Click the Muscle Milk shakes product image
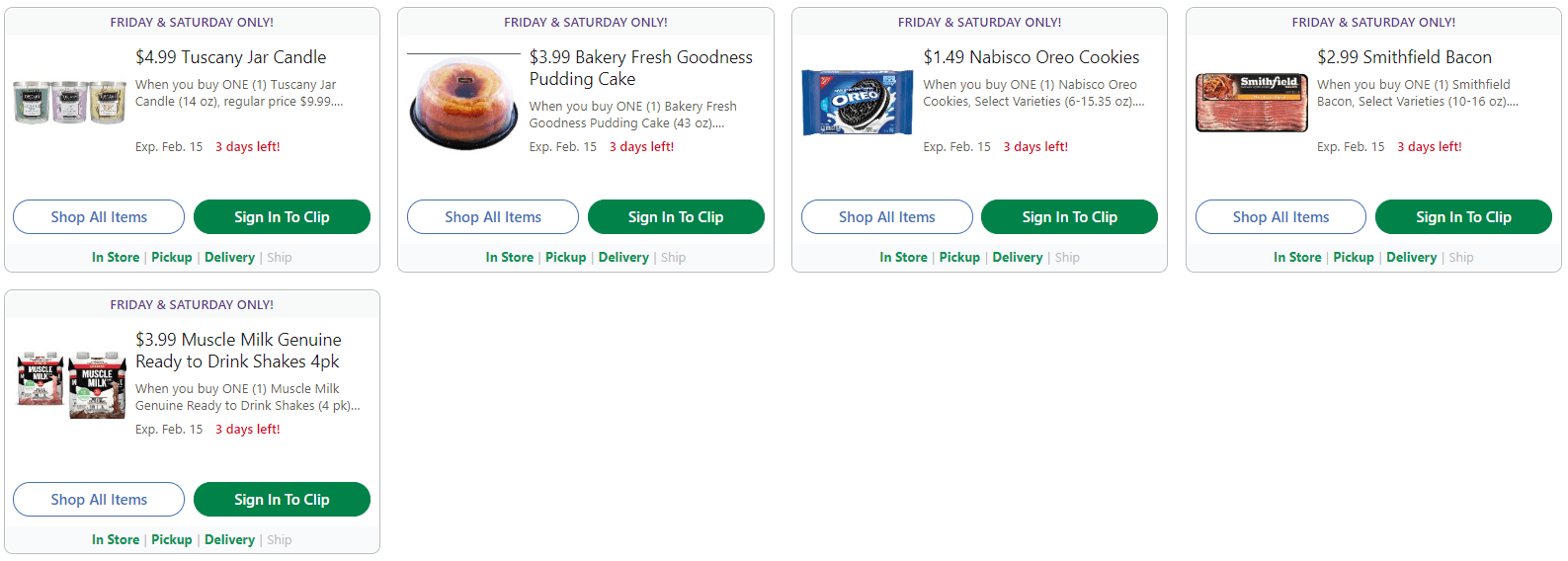 [x=71, y=384]
